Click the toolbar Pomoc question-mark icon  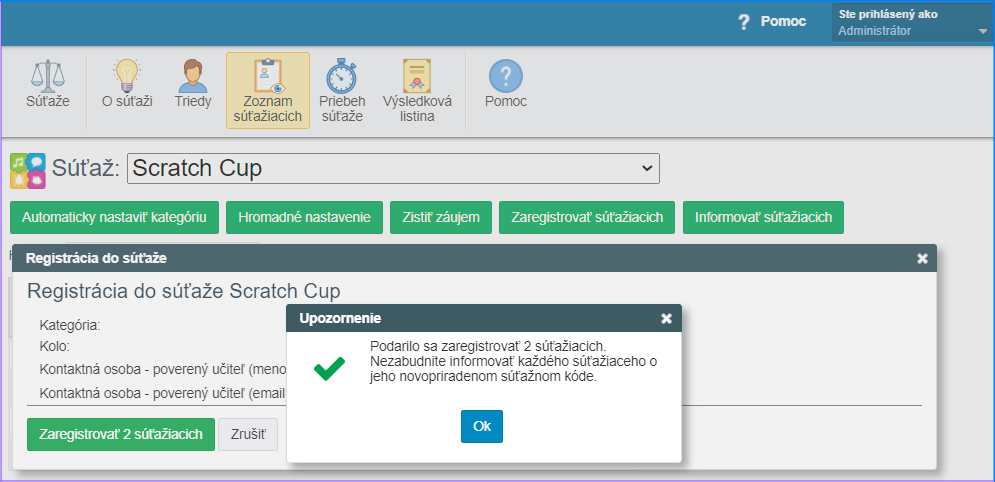click(x=506, y=76)
